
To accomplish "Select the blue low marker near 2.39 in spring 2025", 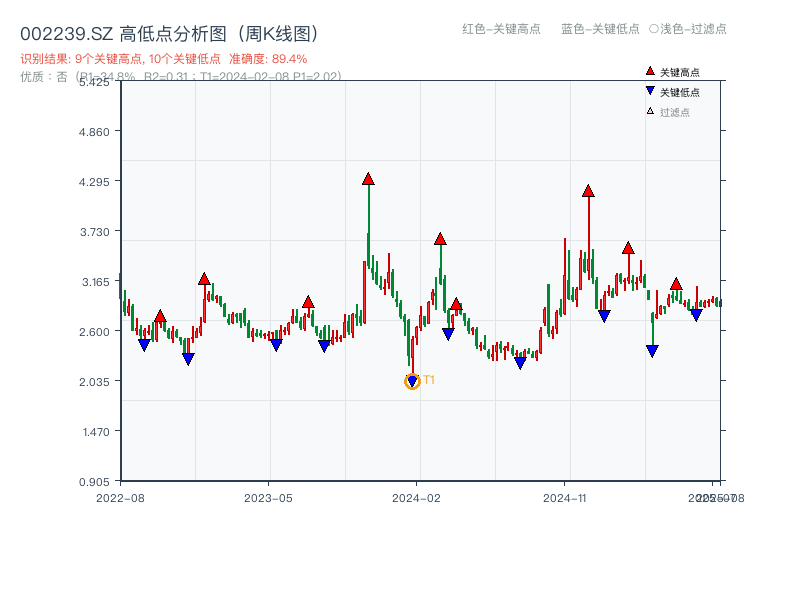I will click(653, 351).
